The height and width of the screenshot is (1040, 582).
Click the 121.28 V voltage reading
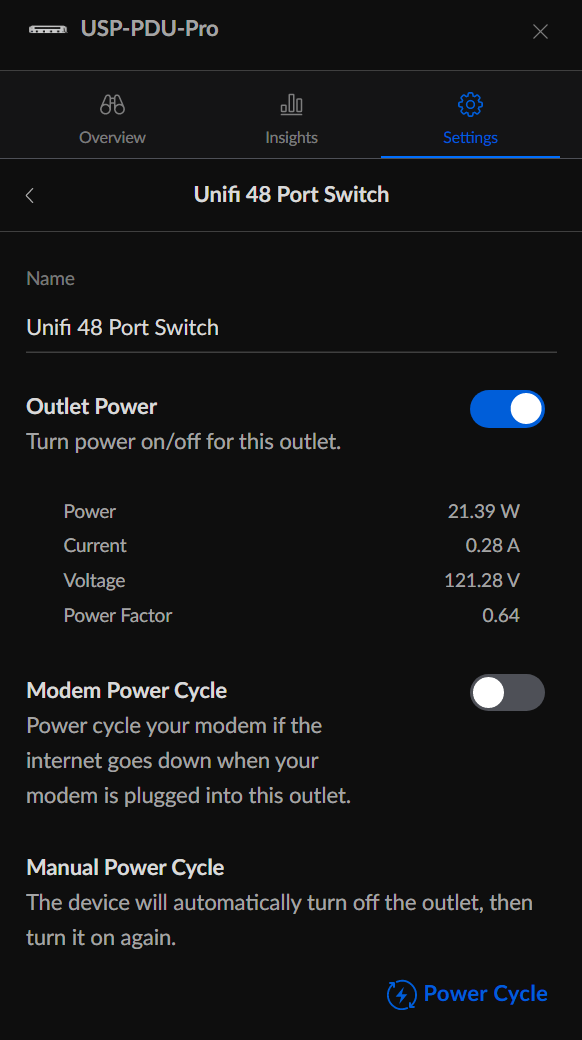point(482,580)
